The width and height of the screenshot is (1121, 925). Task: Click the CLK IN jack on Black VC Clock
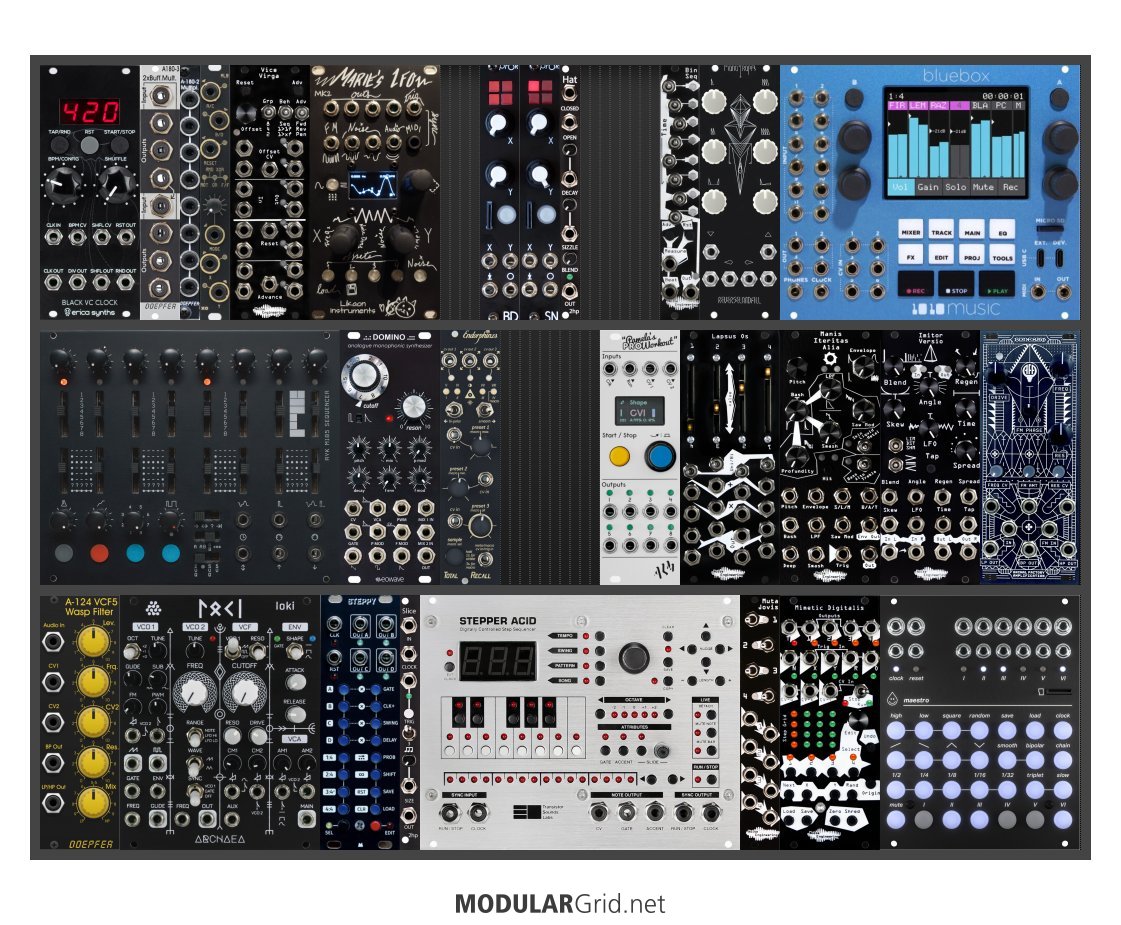[x=53, y=237]
